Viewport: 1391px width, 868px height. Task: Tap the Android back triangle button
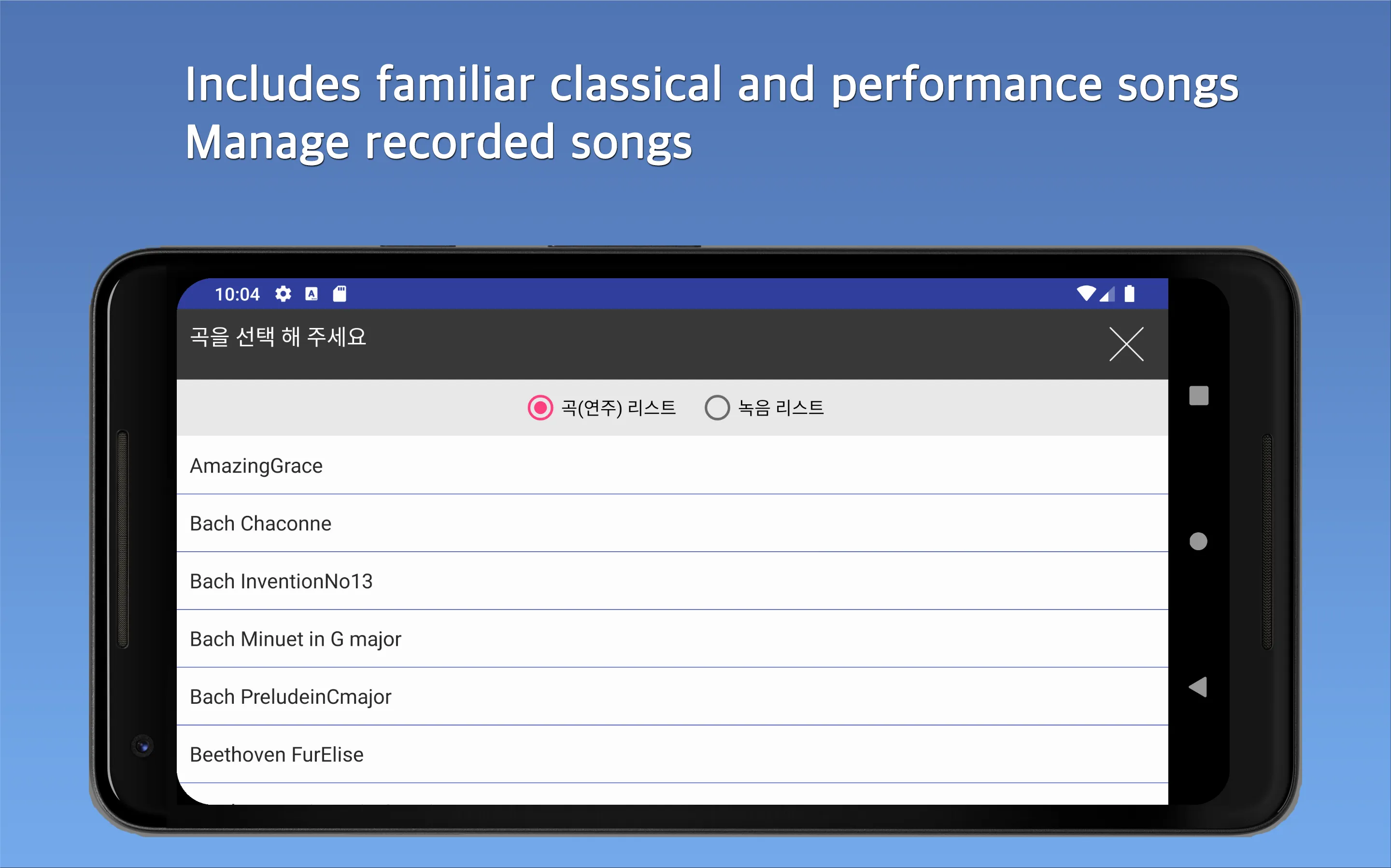tap(1198, 686)
